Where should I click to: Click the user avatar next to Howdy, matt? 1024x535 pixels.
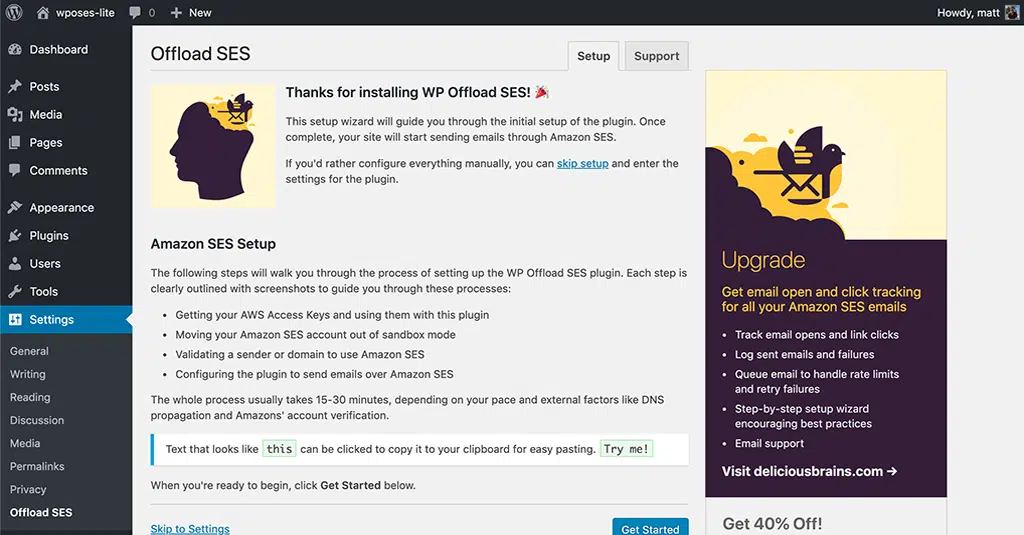click(1012, 12)
